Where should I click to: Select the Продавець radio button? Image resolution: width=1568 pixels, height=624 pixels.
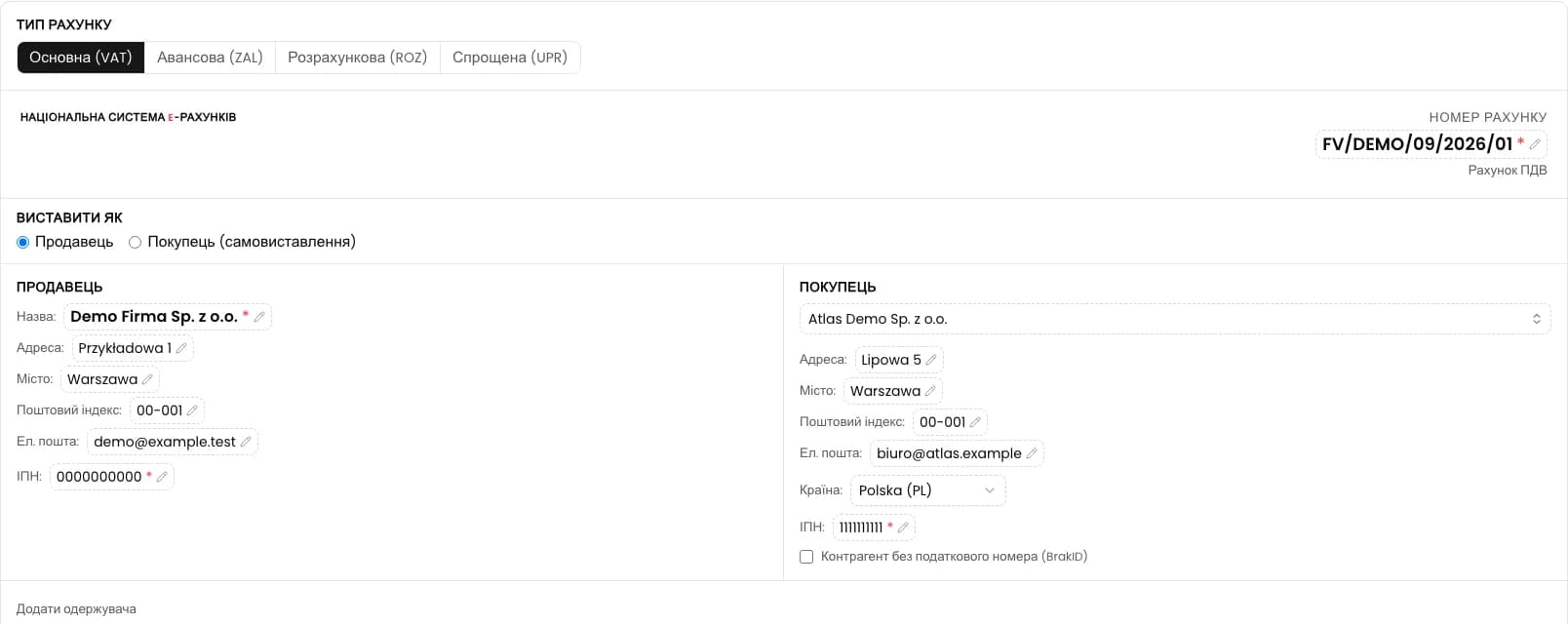(x=23, y=242)
